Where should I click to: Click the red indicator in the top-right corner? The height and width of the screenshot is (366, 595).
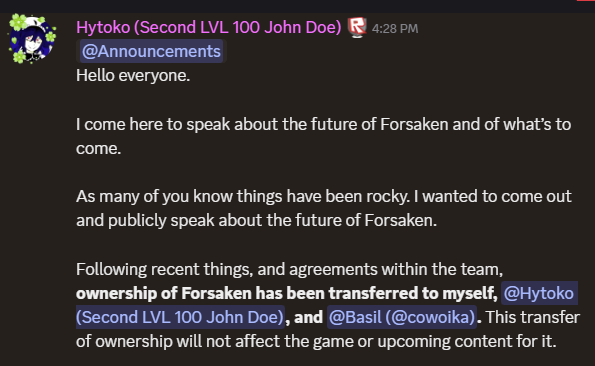586,0
